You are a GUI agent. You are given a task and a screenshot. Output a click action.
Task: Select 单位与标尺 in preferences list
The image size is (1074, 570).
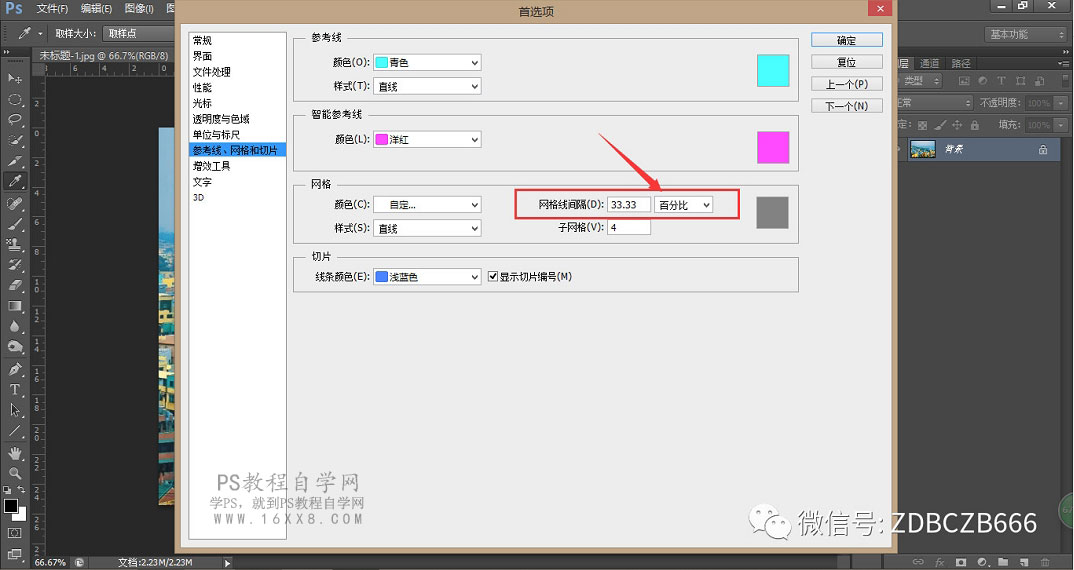coord(216,134)
